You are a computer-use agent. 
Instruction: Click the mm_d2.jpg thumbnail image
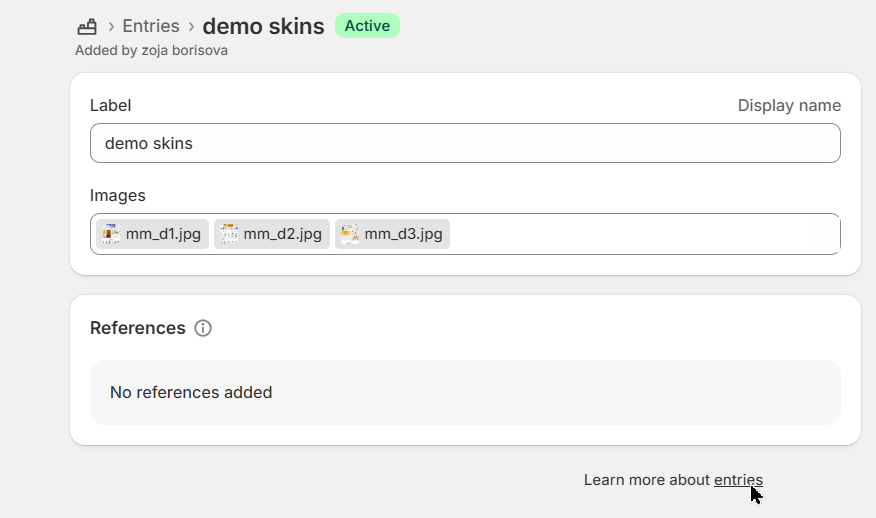(x=229, y=234)
